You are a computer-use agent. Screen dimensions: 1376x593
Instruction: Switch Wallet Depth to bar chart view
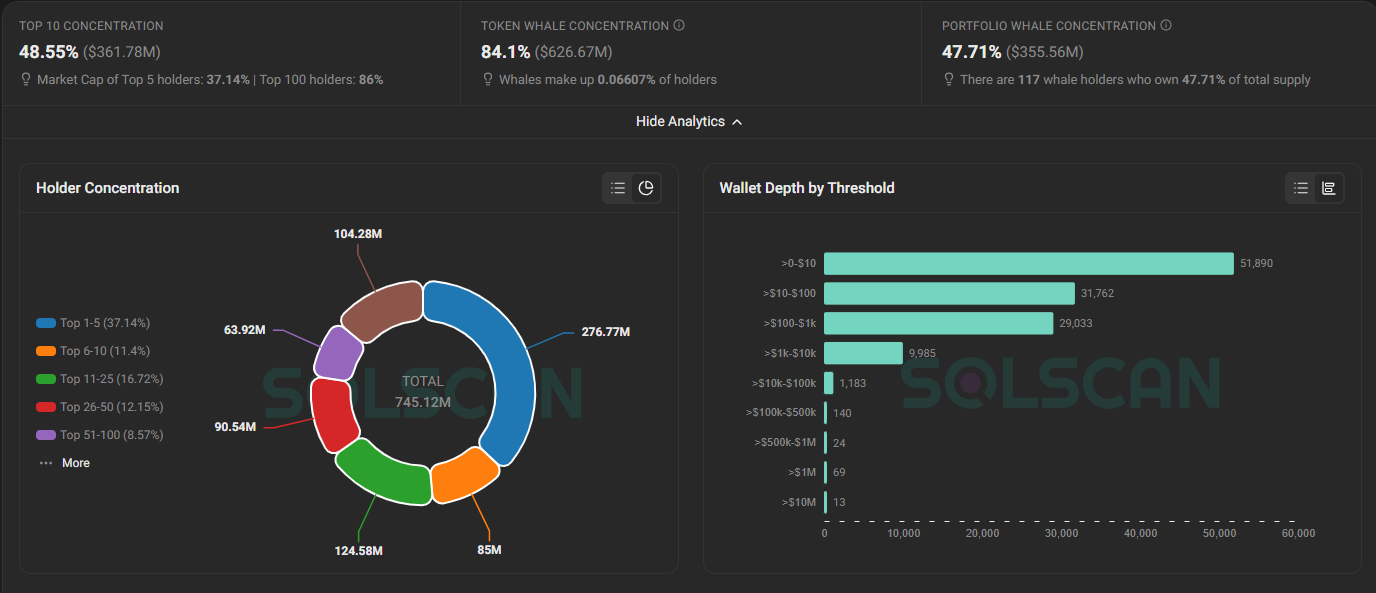(1329, 188)
